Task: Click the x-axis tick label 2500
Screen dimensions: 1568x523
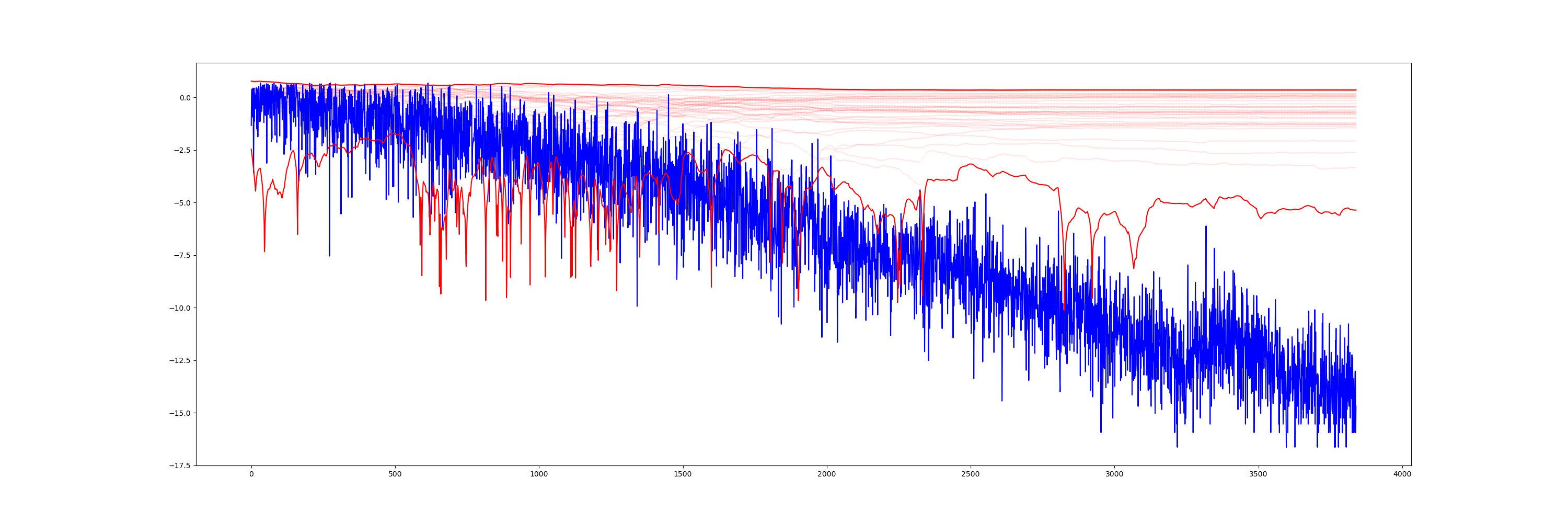Action: click(970, 474)
